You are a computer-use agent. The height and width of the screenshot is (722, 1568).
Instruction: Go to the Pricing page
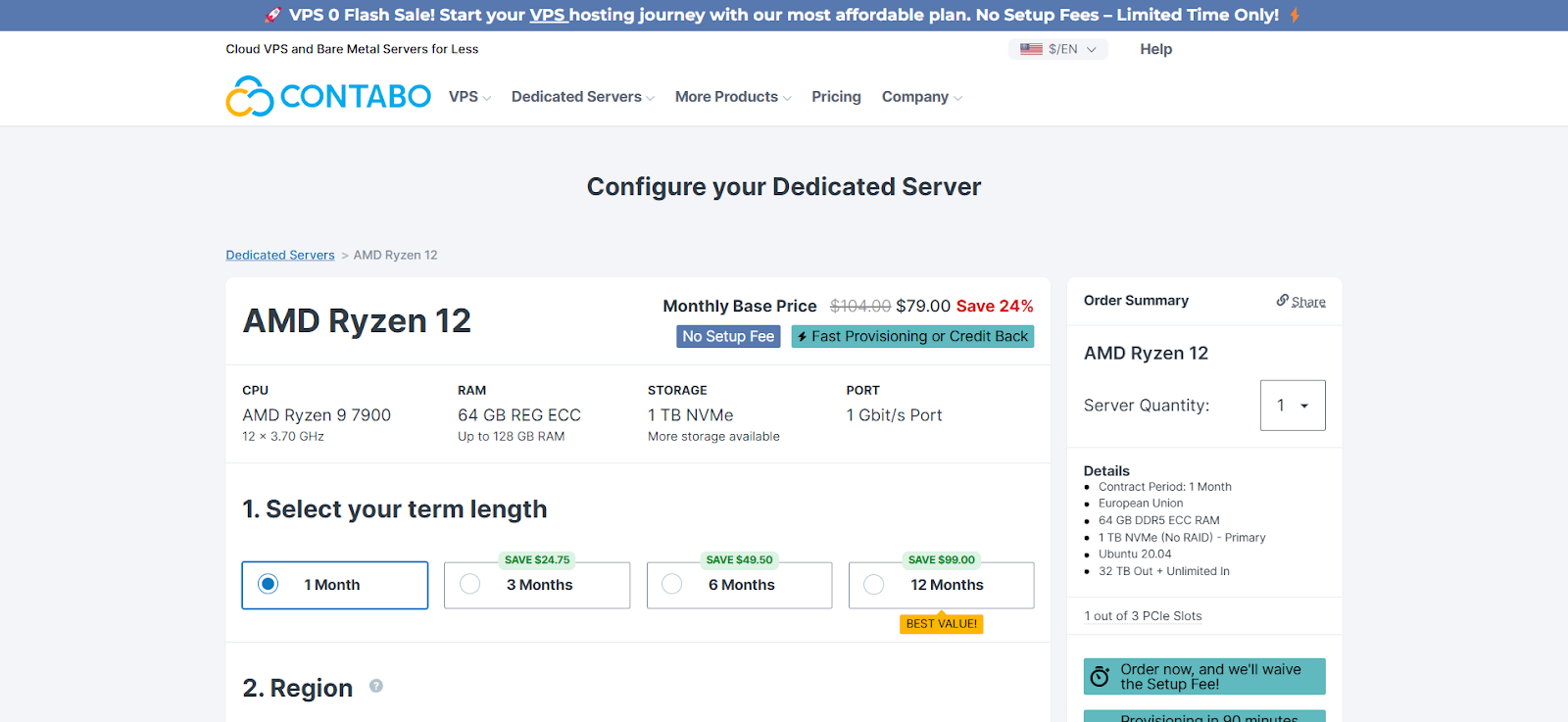point(836,97)
